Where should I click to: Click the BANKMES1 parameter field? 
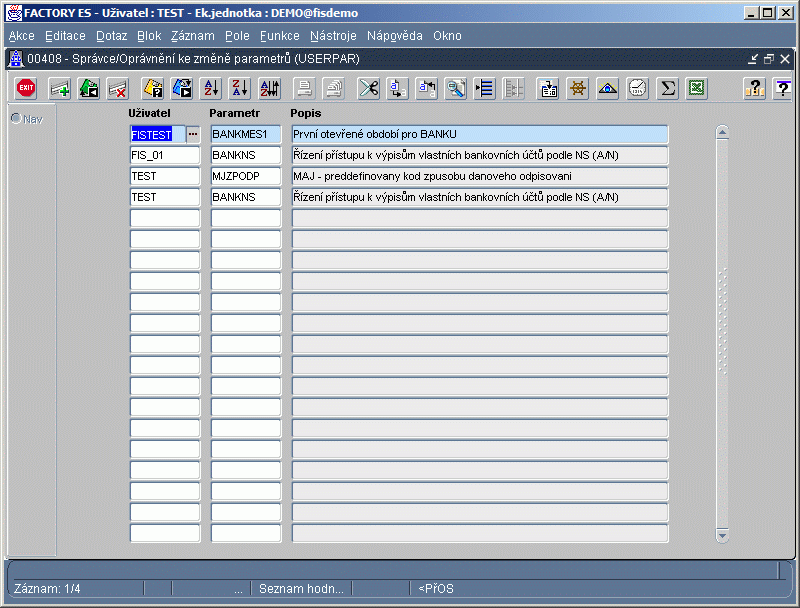tap(246, 134)
